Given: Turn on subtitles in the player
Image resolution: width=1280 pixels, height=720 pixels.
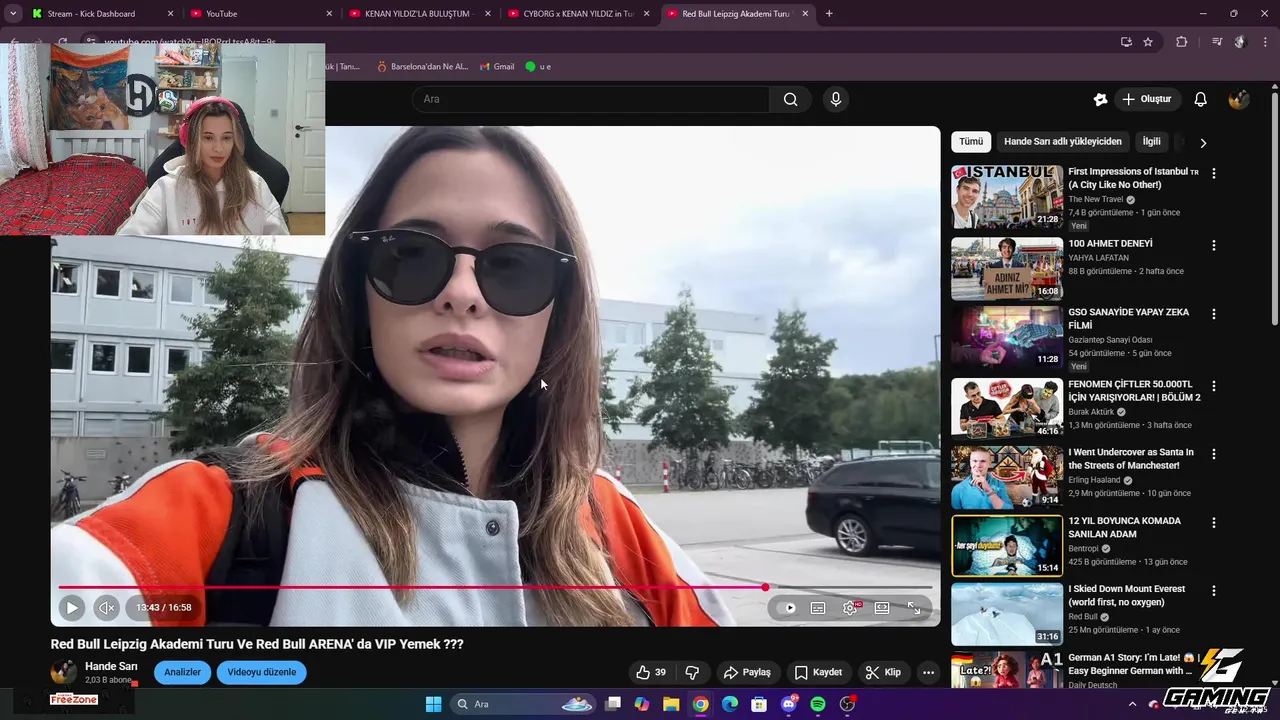Looking at the screenshot, I should click(818, 608).
